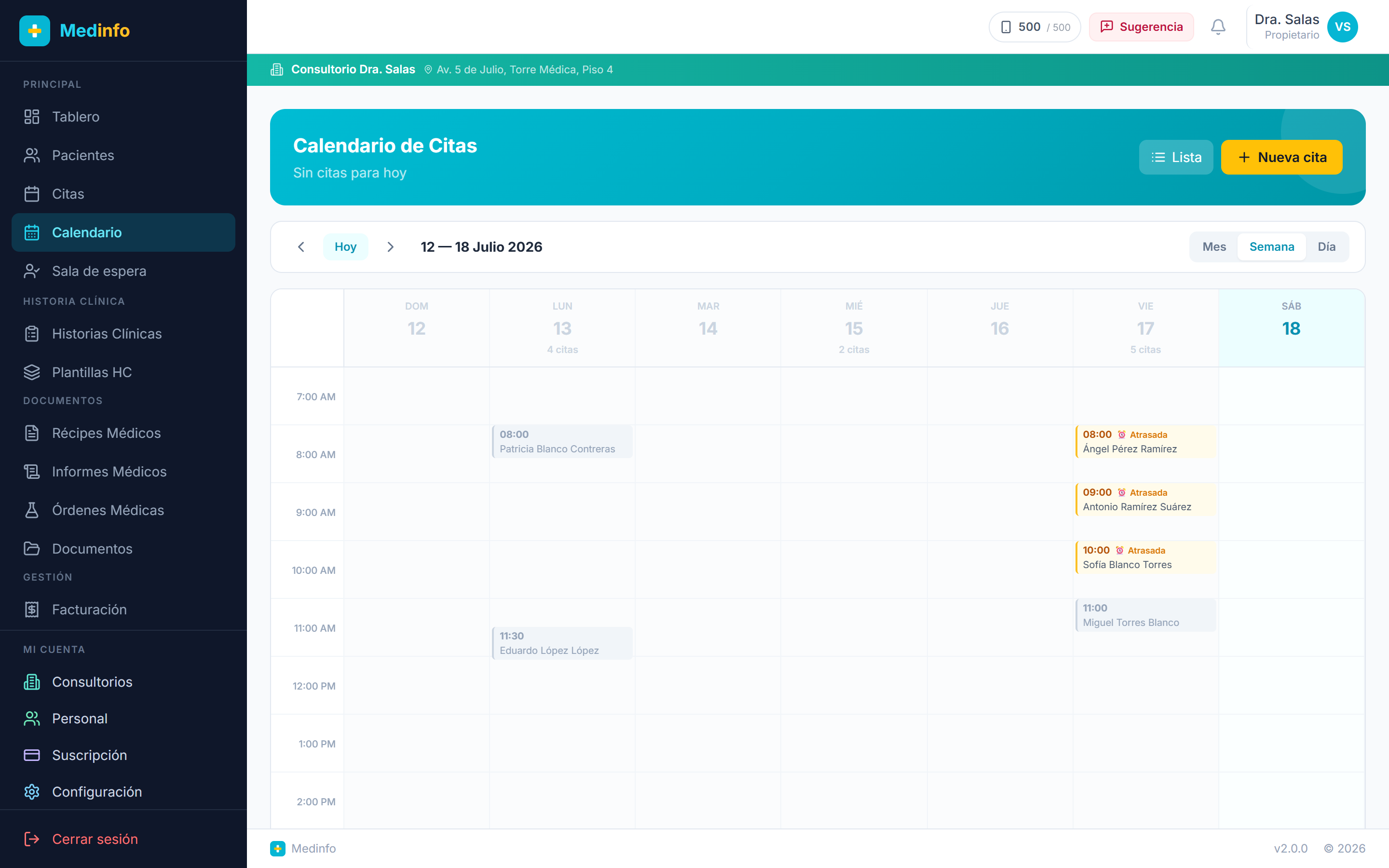Switch to Día view

coord(1326,247)
